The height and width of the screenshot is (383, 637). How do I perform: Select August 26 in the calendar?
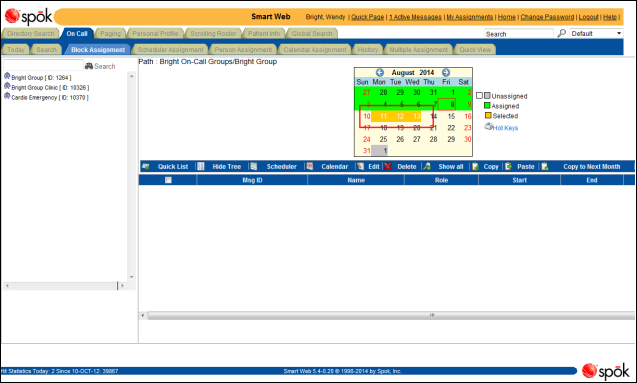[x=400, y=139]
